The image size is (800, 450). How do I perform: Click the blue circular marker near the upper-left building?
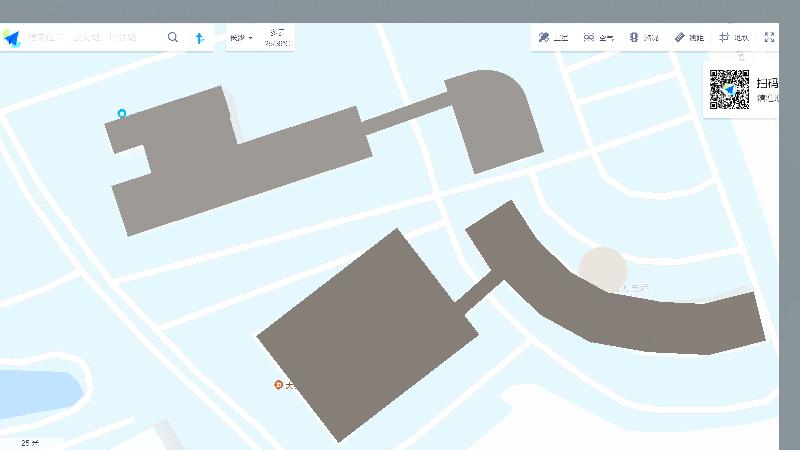[122, 114]
